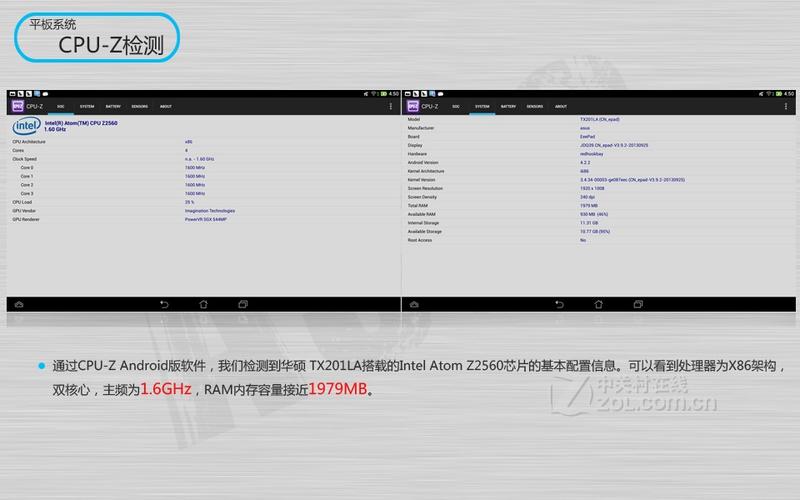
Task: Tap the battery status icon on the System screen
Action: [x=779, y=94]
